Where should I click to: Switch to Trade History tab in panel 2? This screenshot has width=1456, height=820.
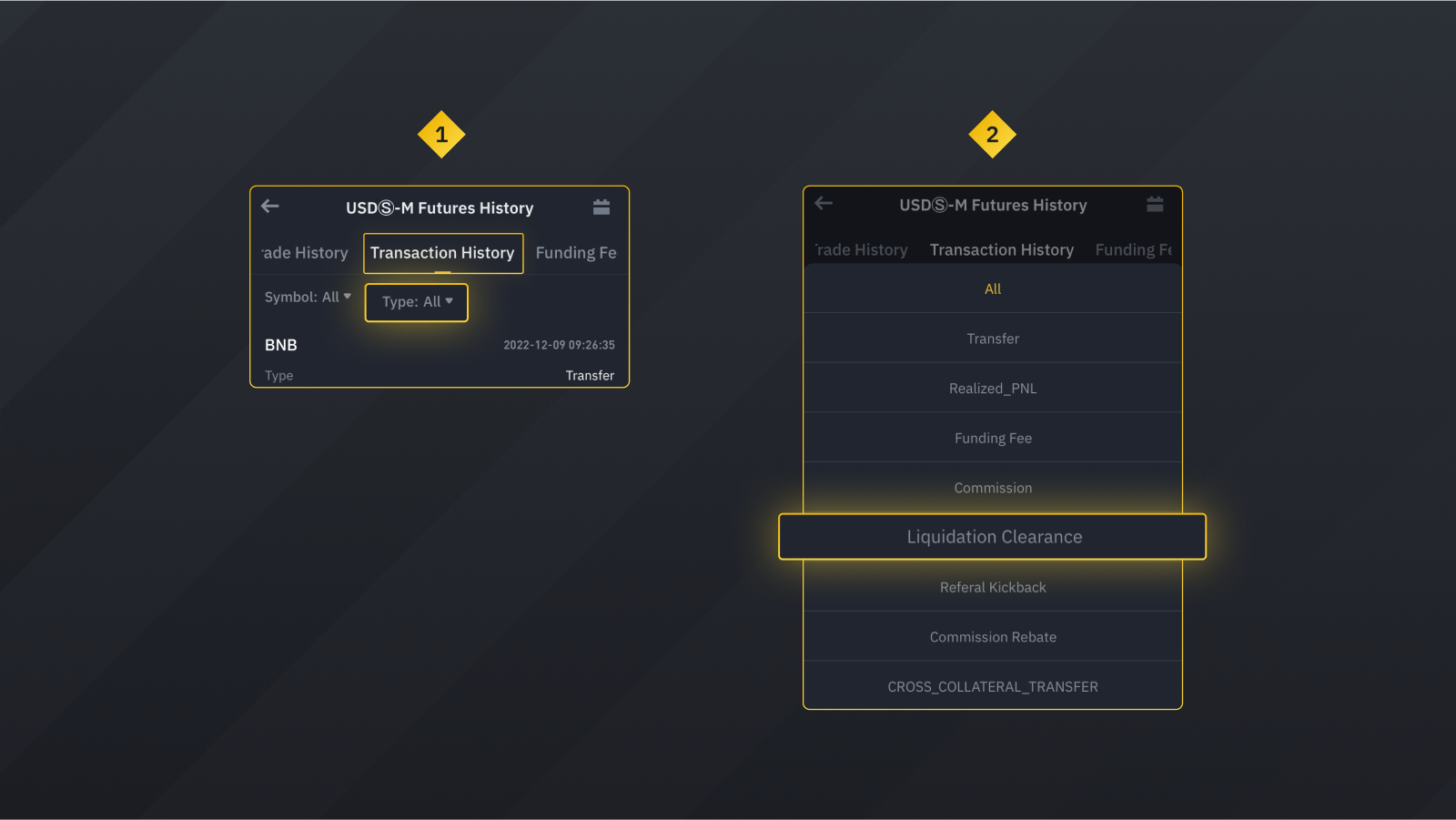coord(861,249)
